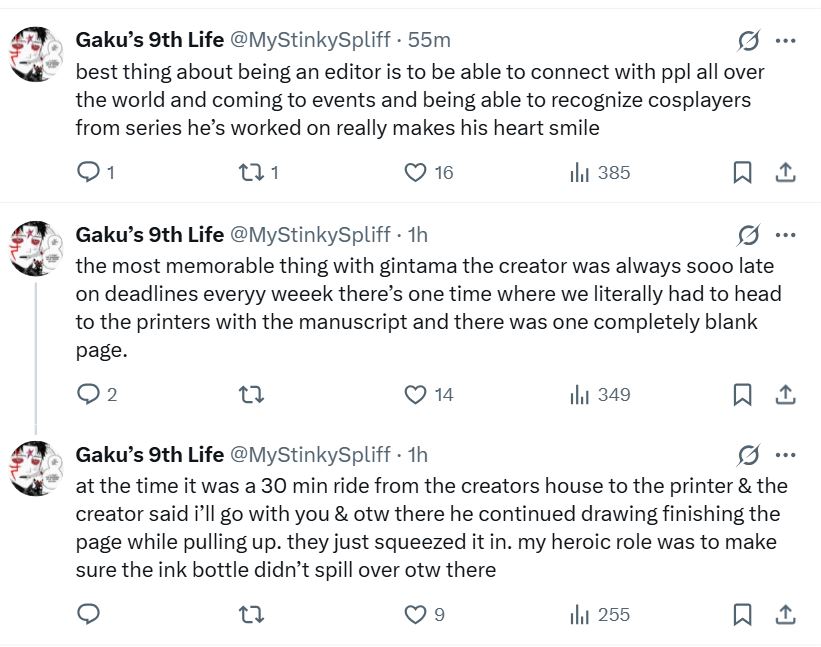The image size is (821, 647).
Task: Reply to the ink bottle tweet
Action: tap(89, 615)
